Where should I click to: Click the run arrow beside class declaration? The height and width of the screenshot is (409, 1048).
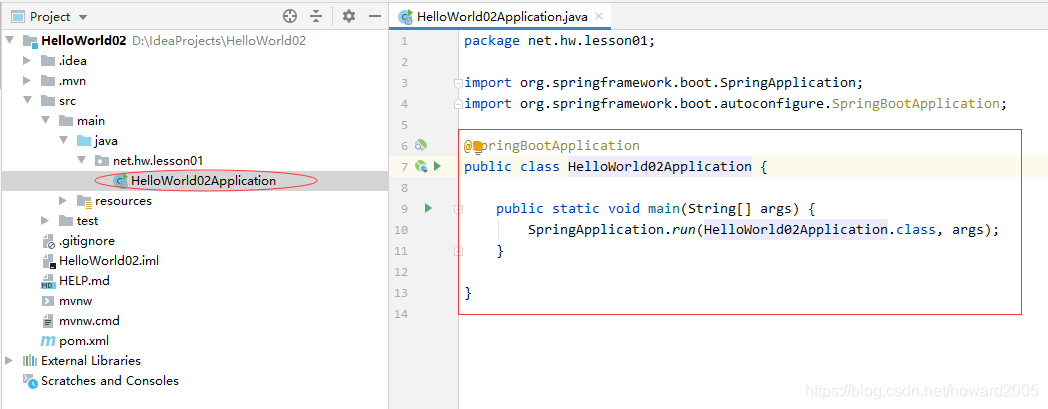[438, 166]
